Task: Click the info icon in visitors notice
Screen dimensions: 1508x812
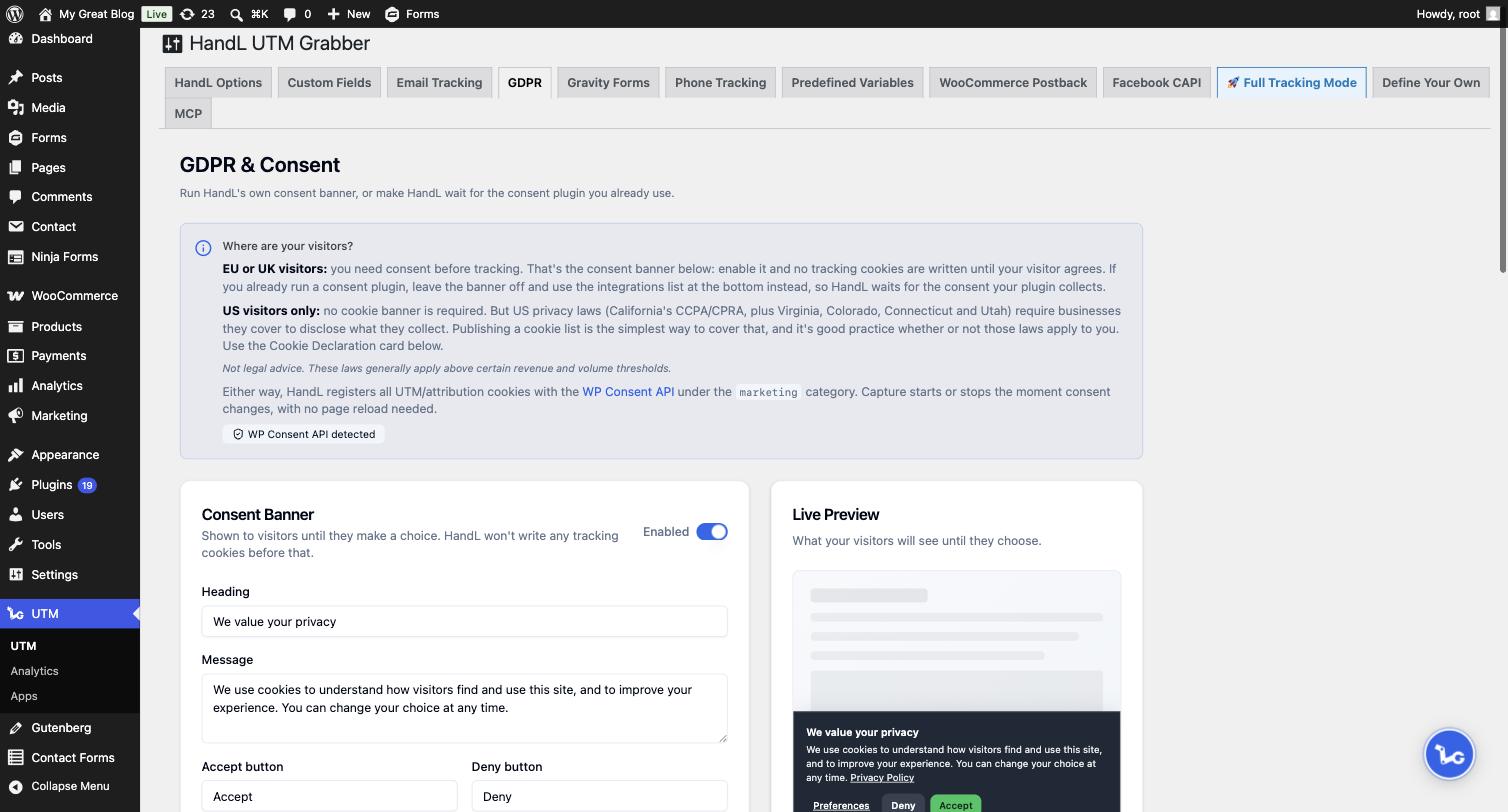Action: (203, 248)
